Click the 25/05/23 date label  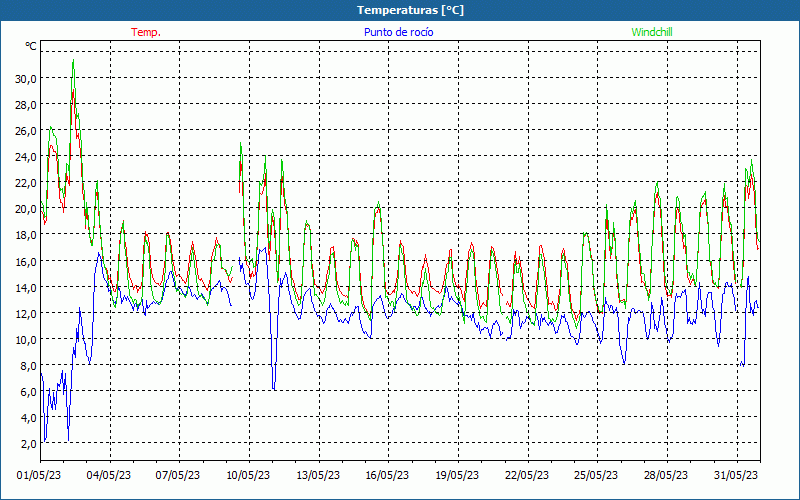596,475
